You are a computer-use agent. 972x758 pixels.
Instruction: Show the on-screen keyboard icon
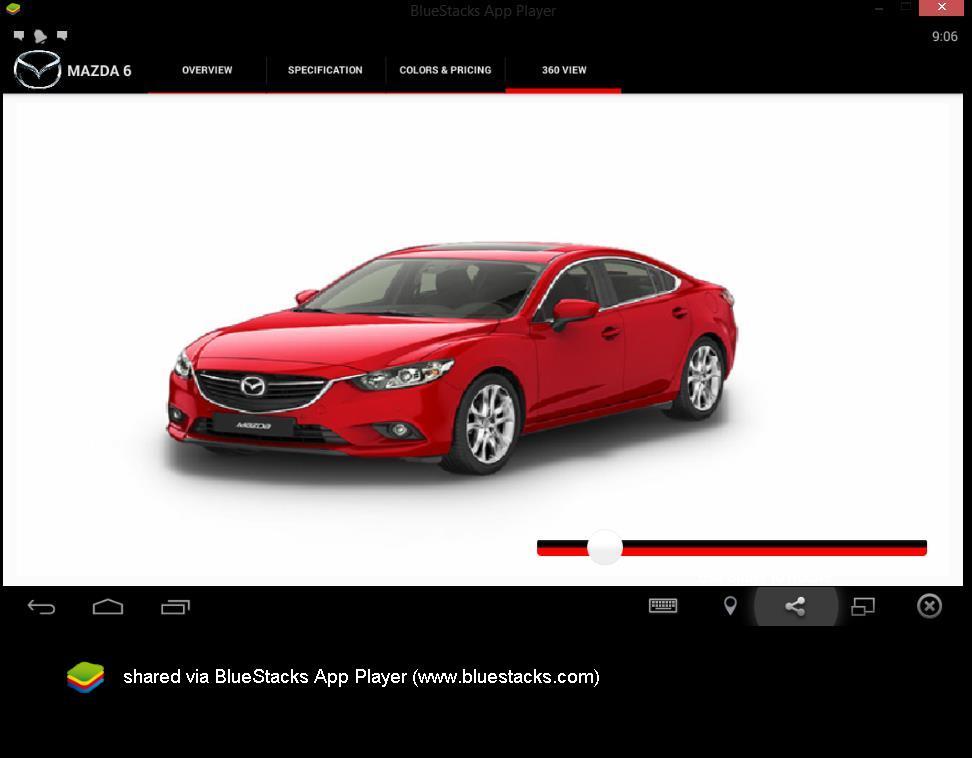(663, 606)
